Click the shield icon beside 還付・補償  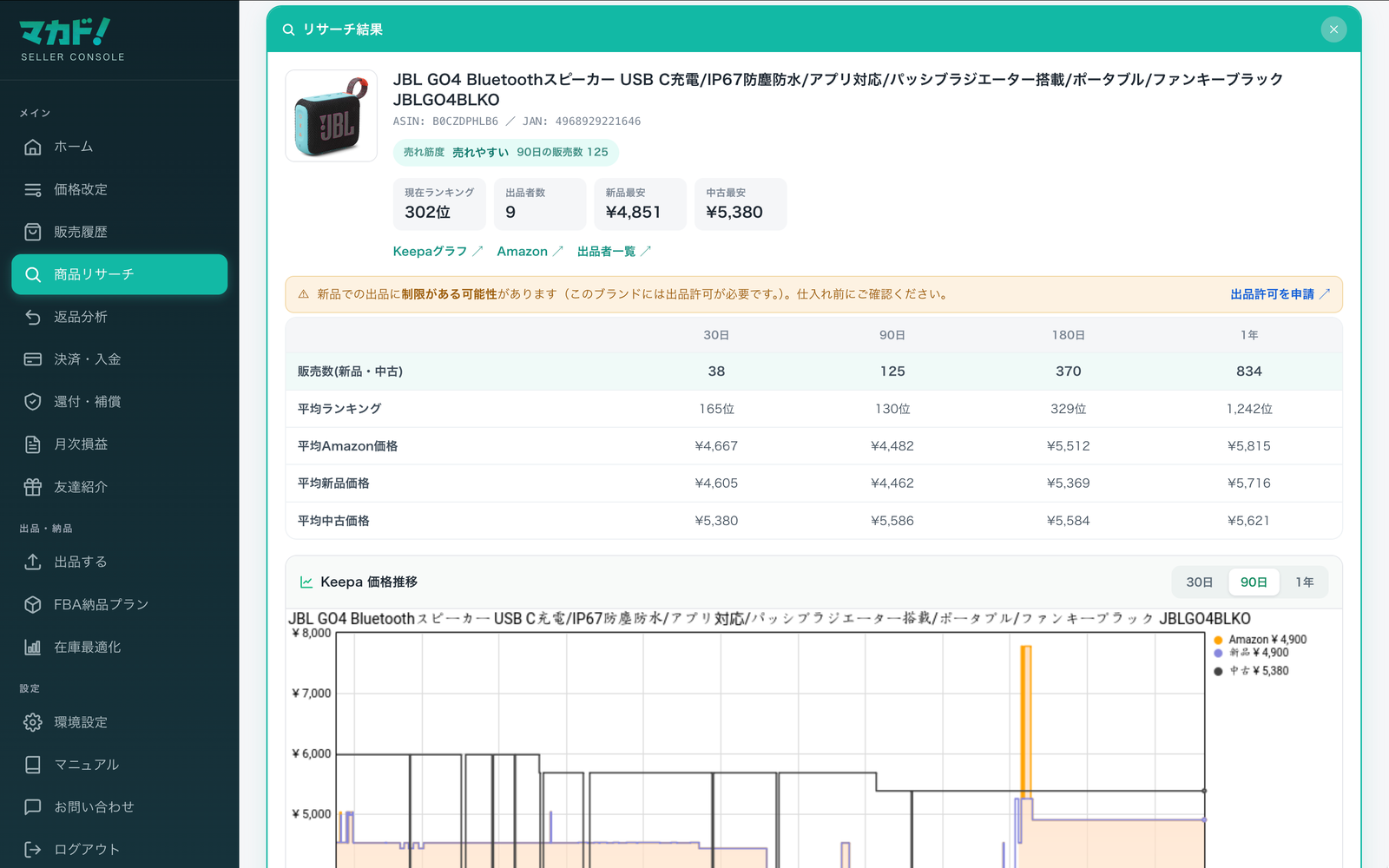point(33,402)
